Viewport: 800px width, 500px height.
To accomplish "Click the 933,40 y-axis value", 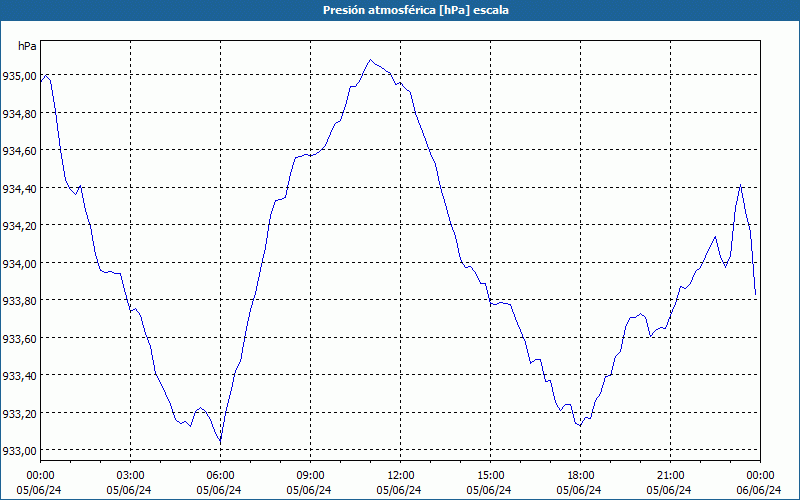I will point(19,376).
